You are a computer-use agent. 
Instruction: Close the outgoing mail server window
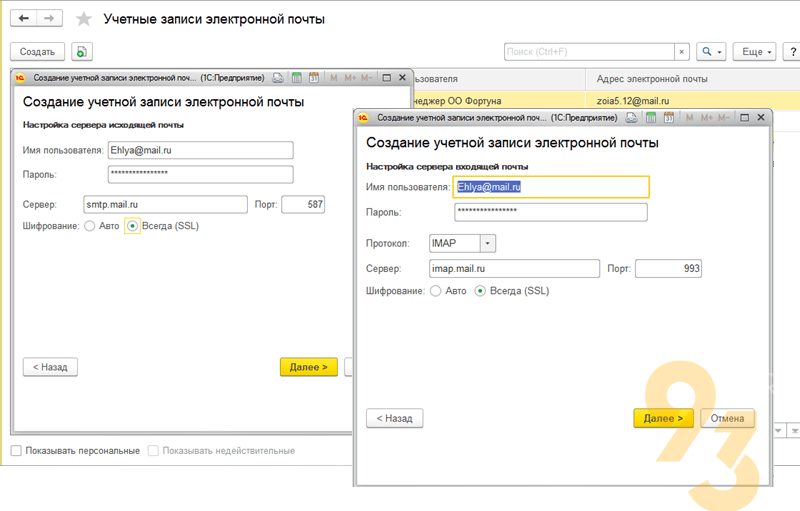402,78
